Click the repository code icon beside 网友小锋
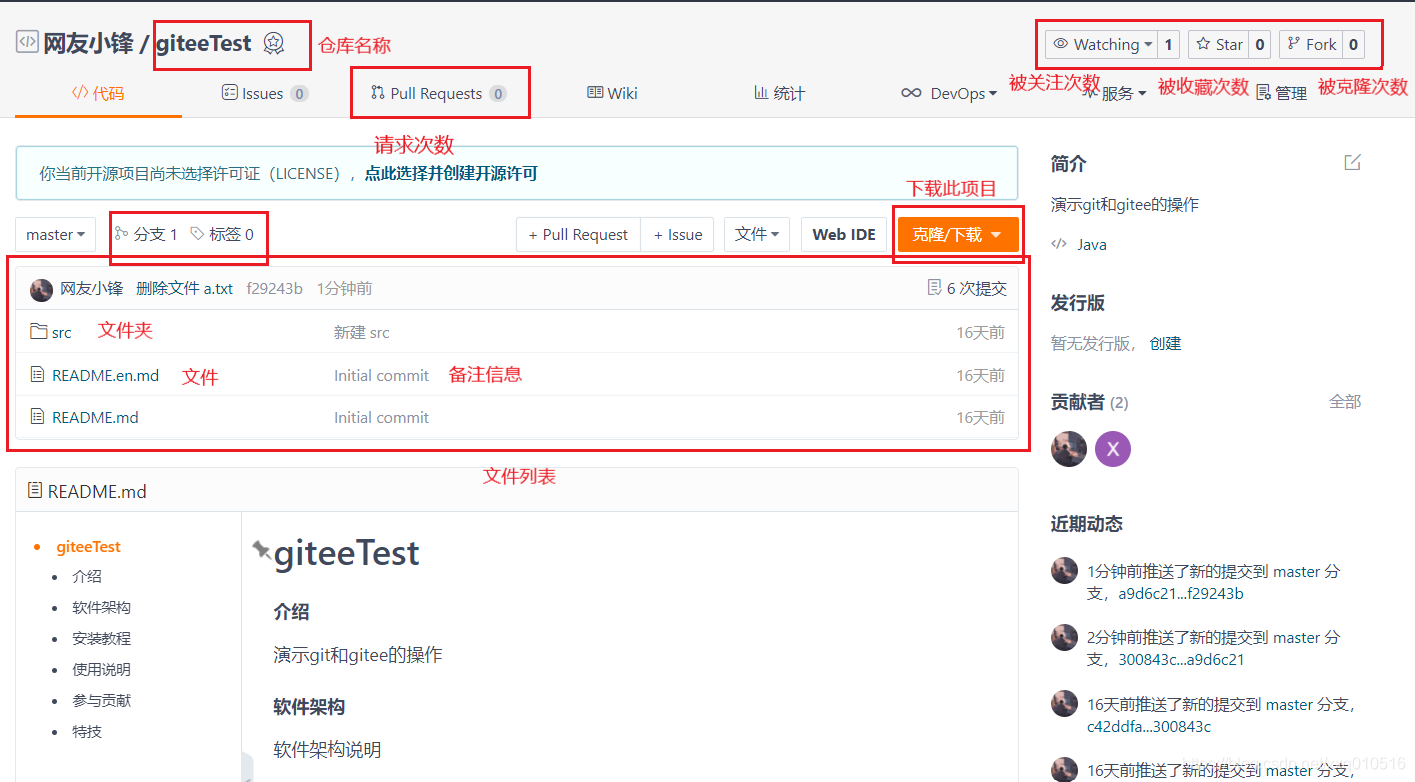 point(27,43)
